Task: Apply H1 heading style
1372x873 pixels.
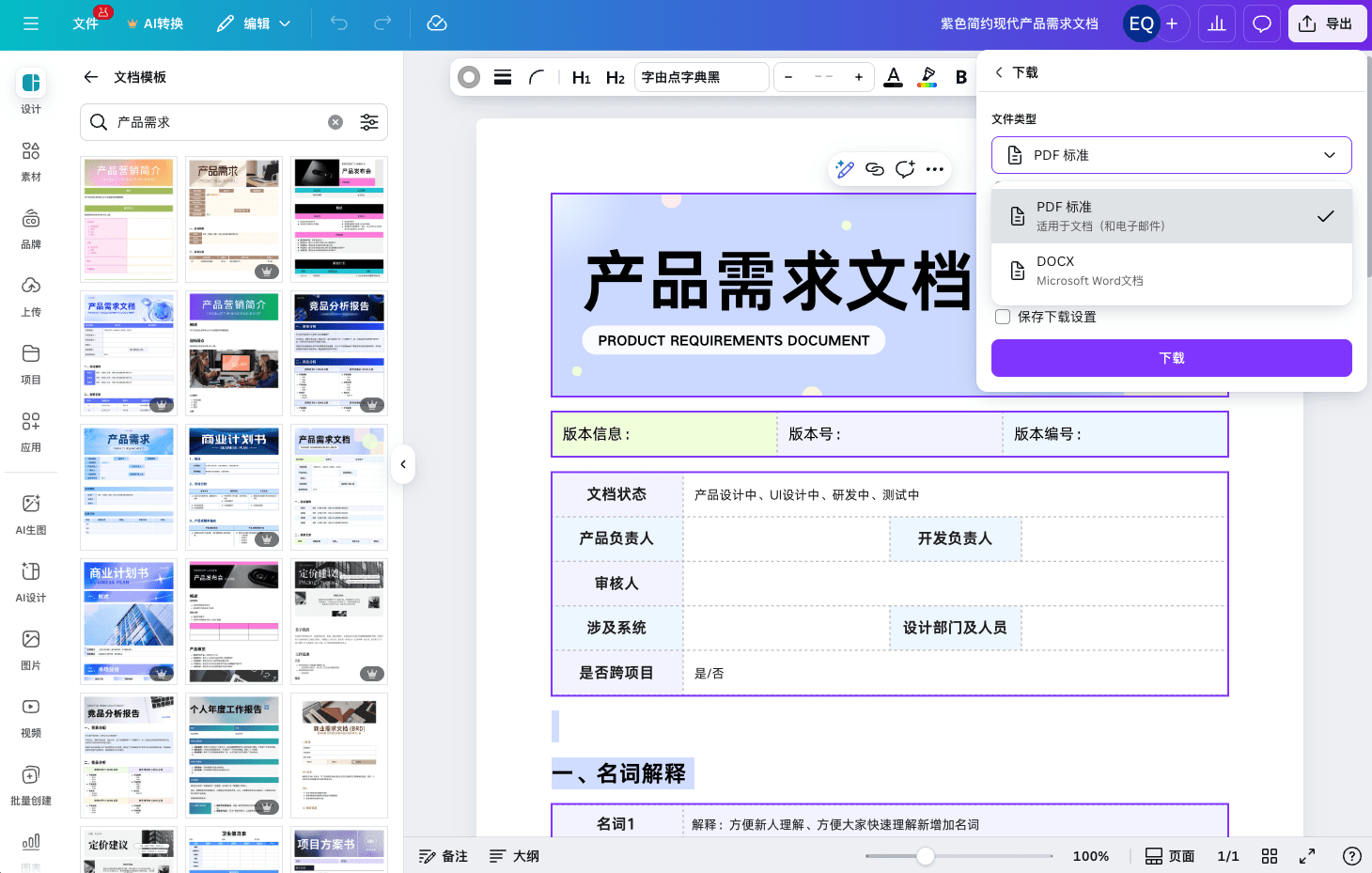Action: pos(582,77)
